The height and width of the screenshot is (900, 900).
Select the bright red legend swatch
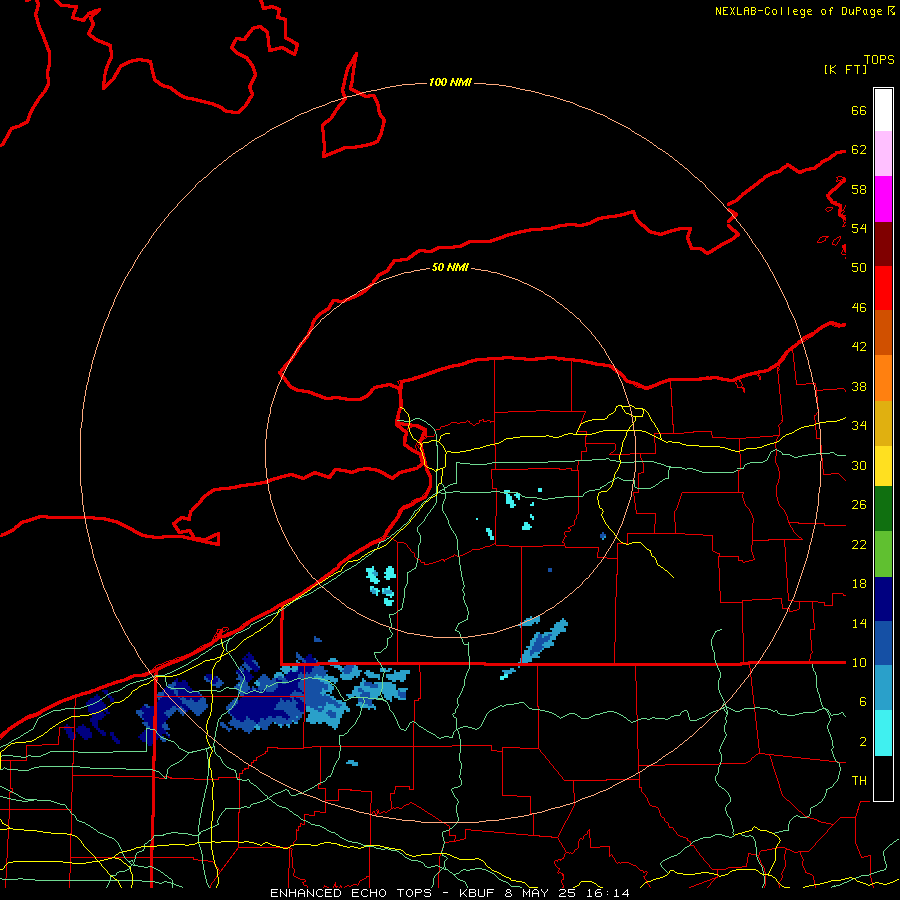point(883,288)
